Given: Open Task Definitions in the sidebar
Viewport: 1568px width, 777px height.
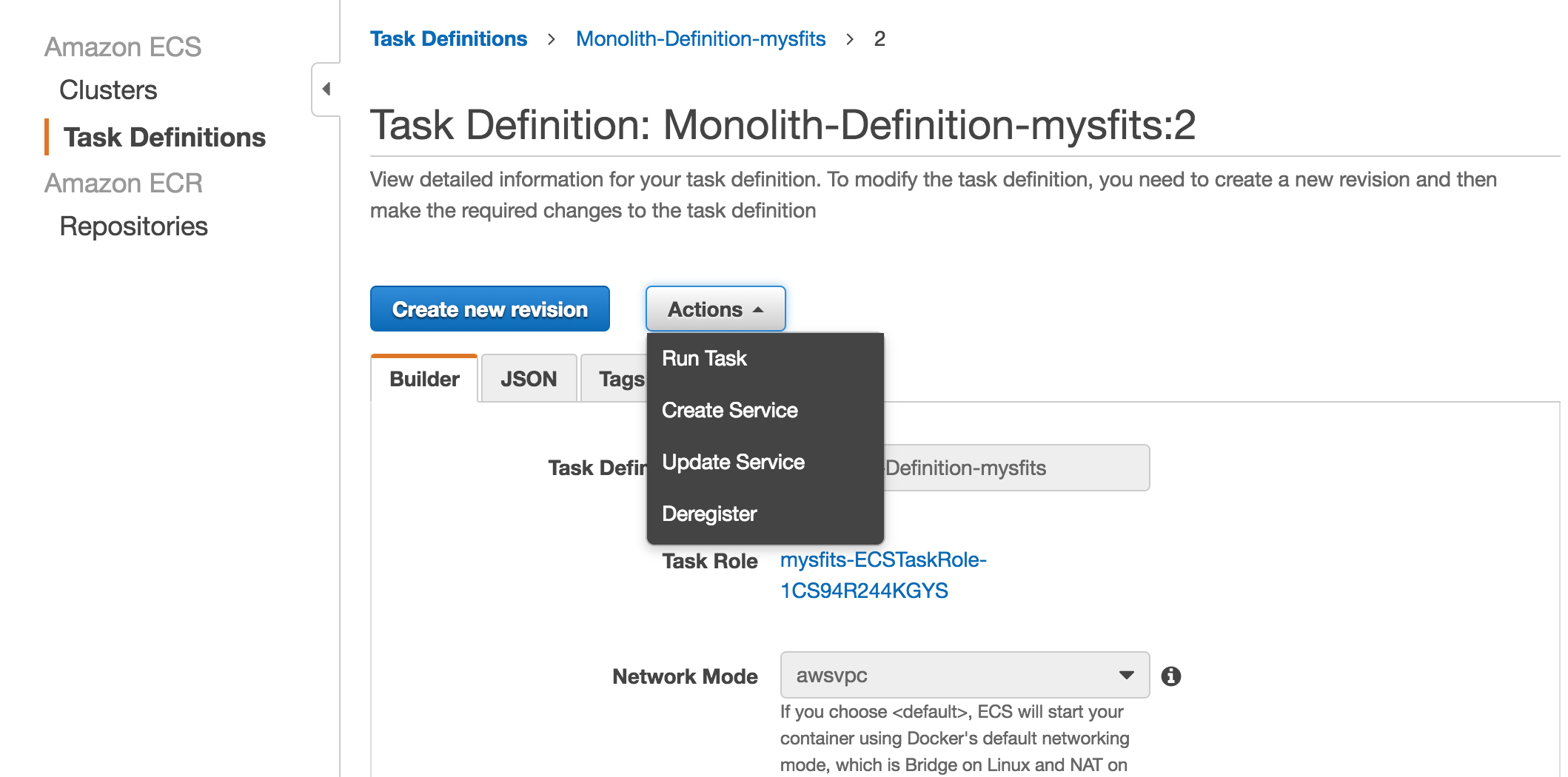Looking at the screenshot, I should coord(164,138).
